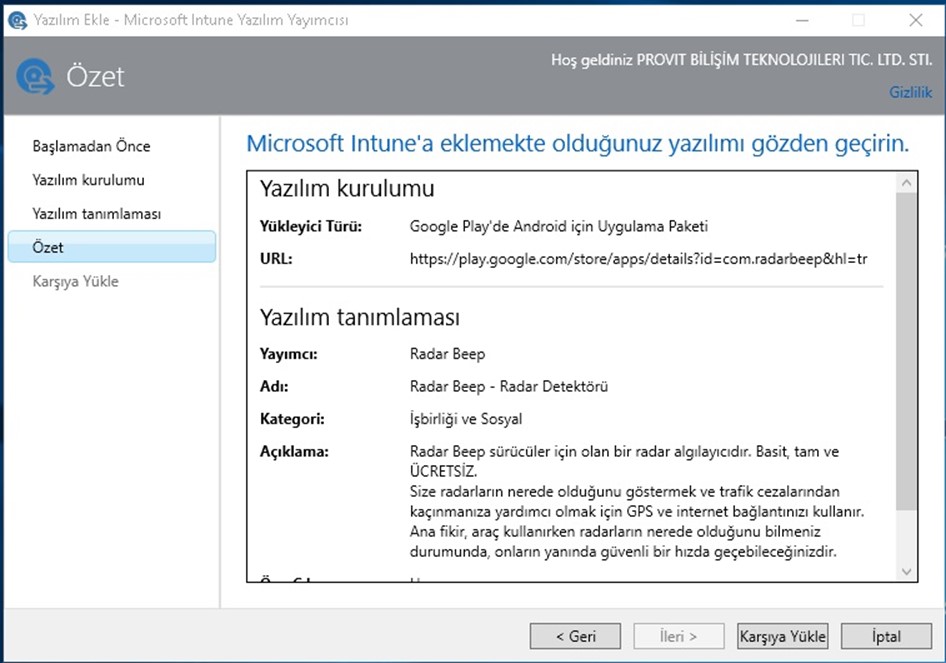Go to Yazılım tanımlaması step in sidebar

pyautogui.click(x=97, y=214)
